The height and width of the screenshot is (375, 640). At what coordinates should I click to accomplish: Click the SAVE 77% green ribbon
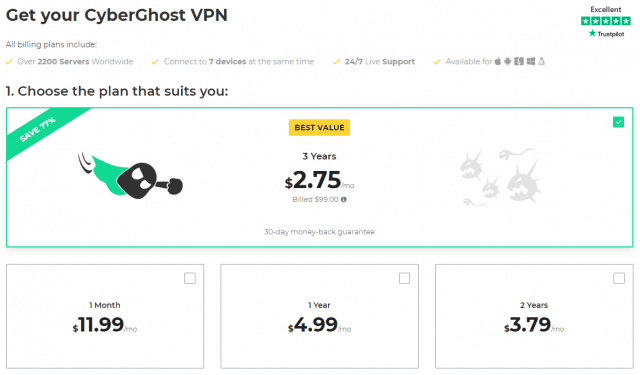(x=39, y=131)
